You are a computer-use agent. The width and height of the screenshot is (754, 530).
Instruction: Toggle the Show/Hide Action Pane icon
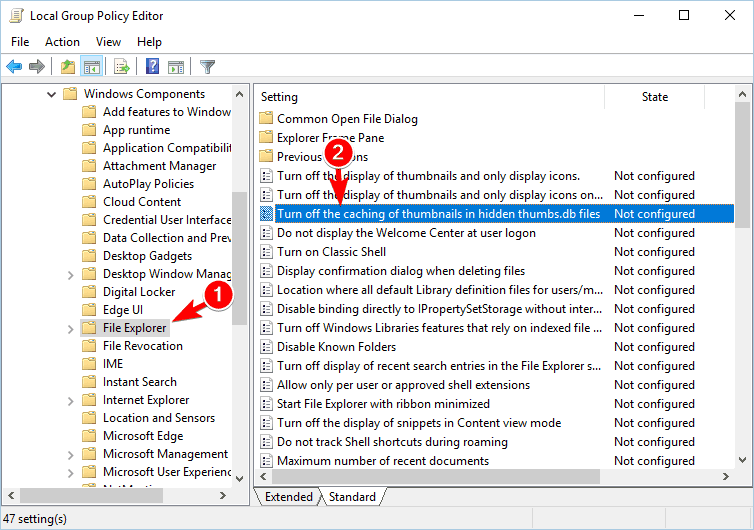pos(176,67)
